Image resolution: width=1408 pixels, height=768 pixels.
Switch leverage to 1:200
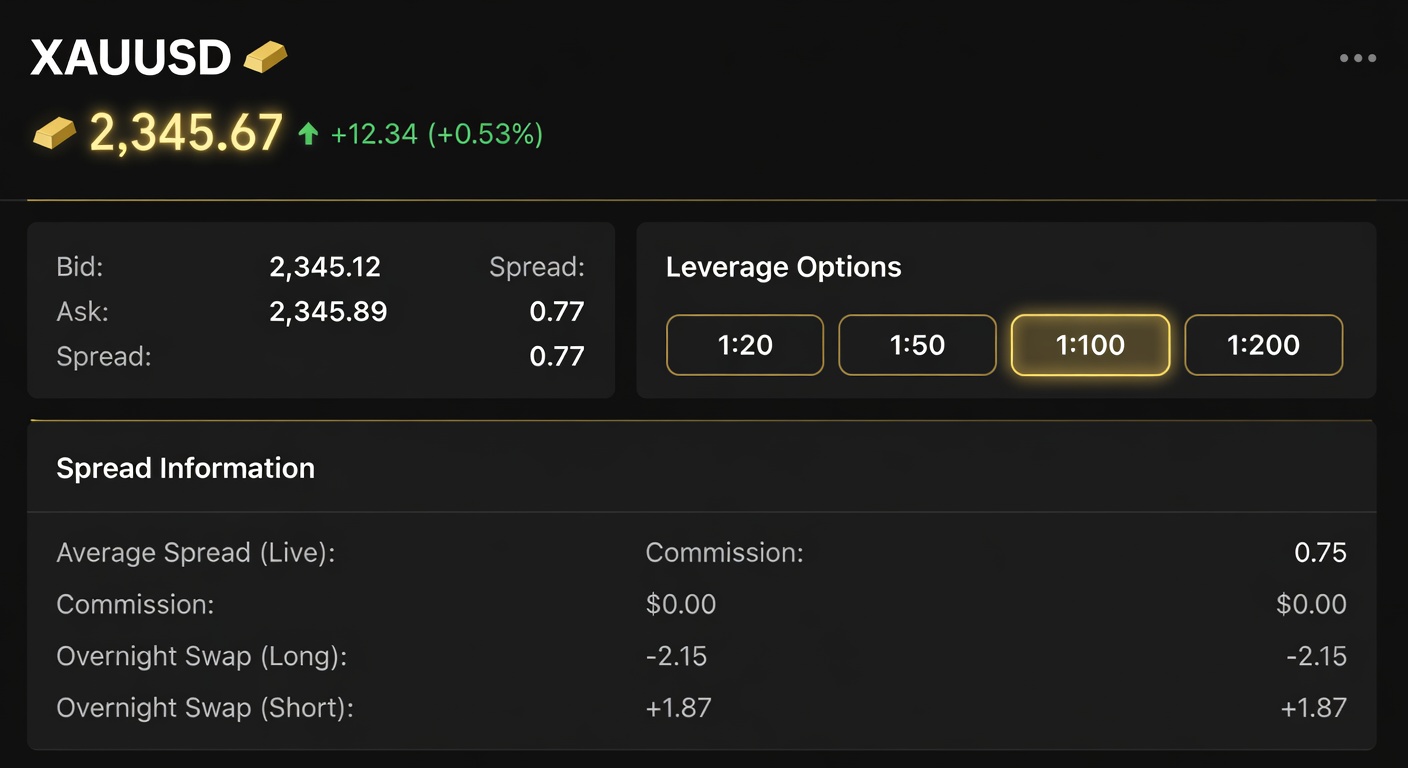(x=1263, y=344)
